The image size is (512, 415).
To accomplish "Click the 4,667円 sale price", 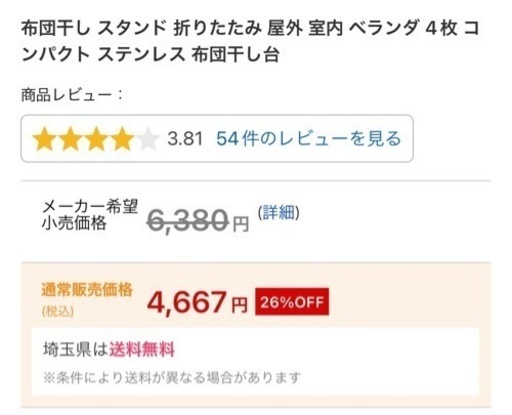I will click(x=197, y=302).
